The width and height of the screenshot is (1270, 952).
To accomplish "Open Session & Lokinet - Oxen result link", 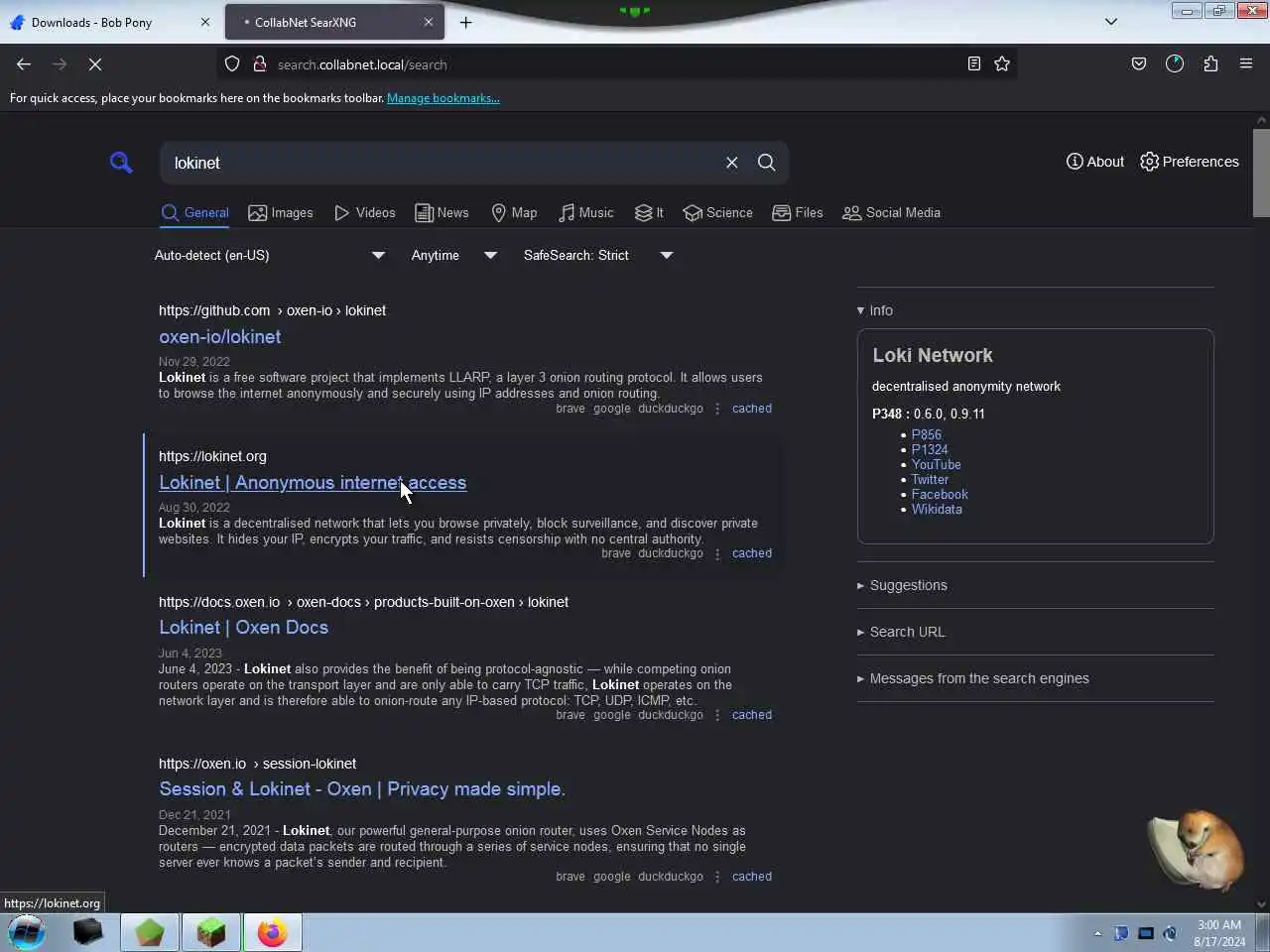I will click(x=362, y=789).
